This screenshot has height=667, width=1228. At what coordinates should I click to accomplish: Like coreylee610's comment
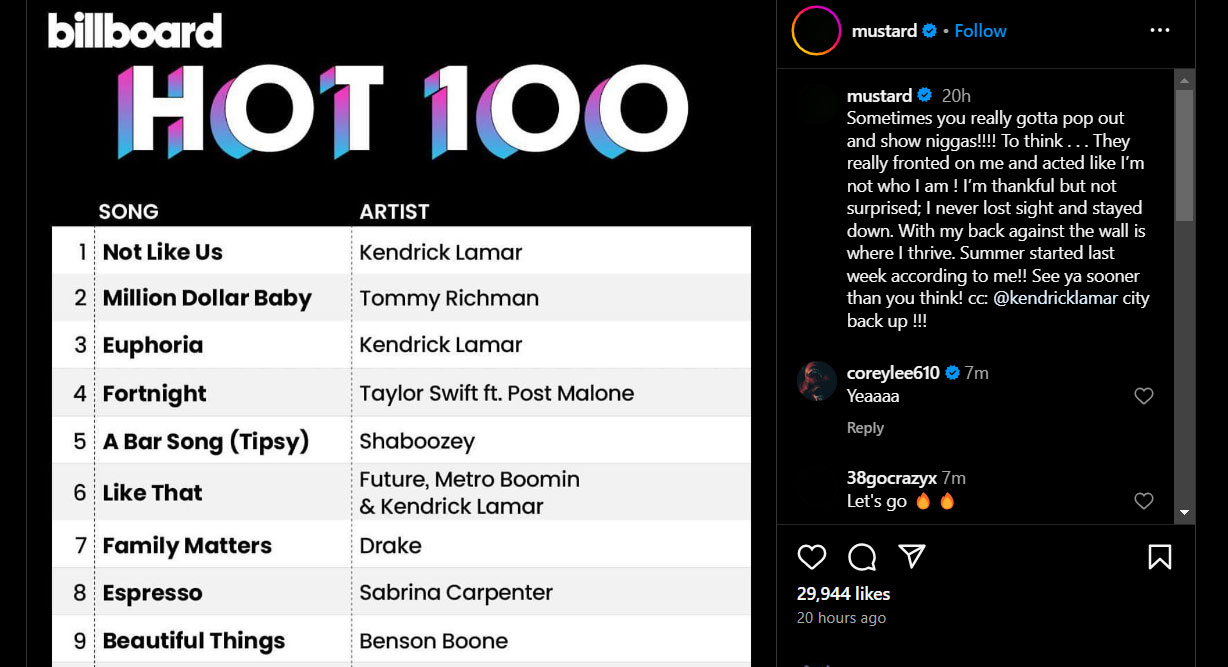pyautogui.click(x=1144, y=396)
